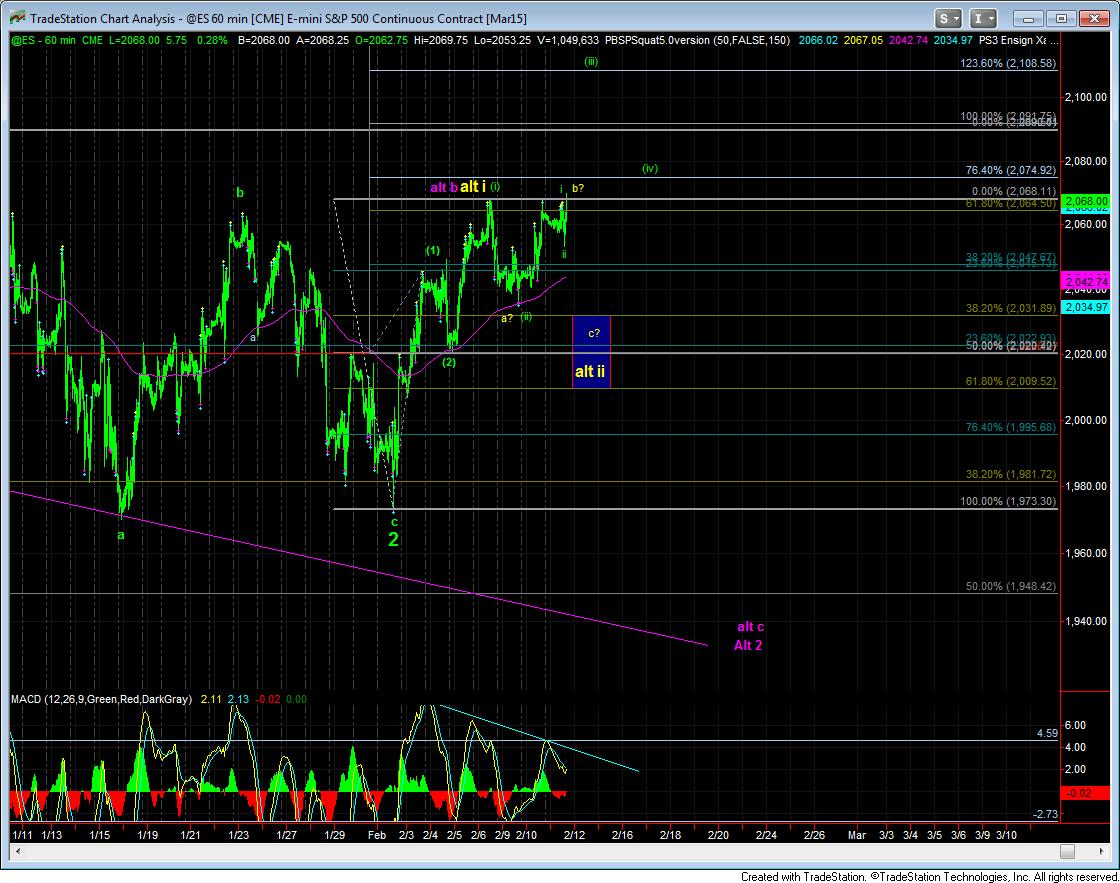Select the green '(2)' wave label

point(449,362)
